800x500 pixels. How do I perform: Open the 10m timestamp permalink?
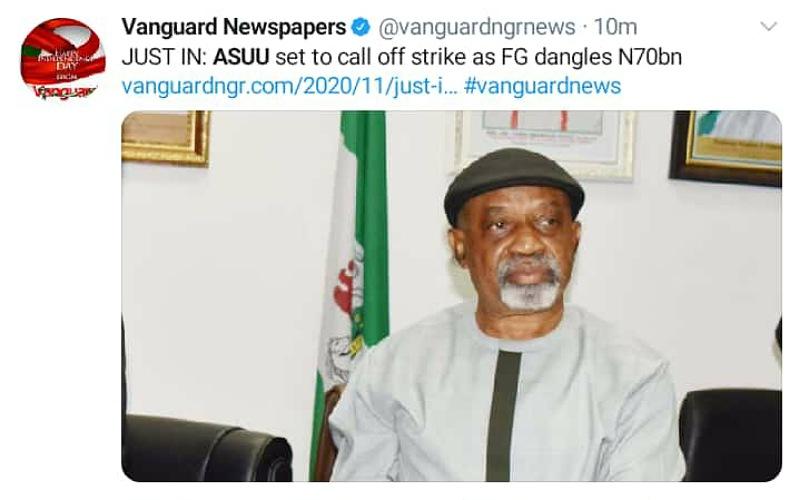click(x=616, y=27)
